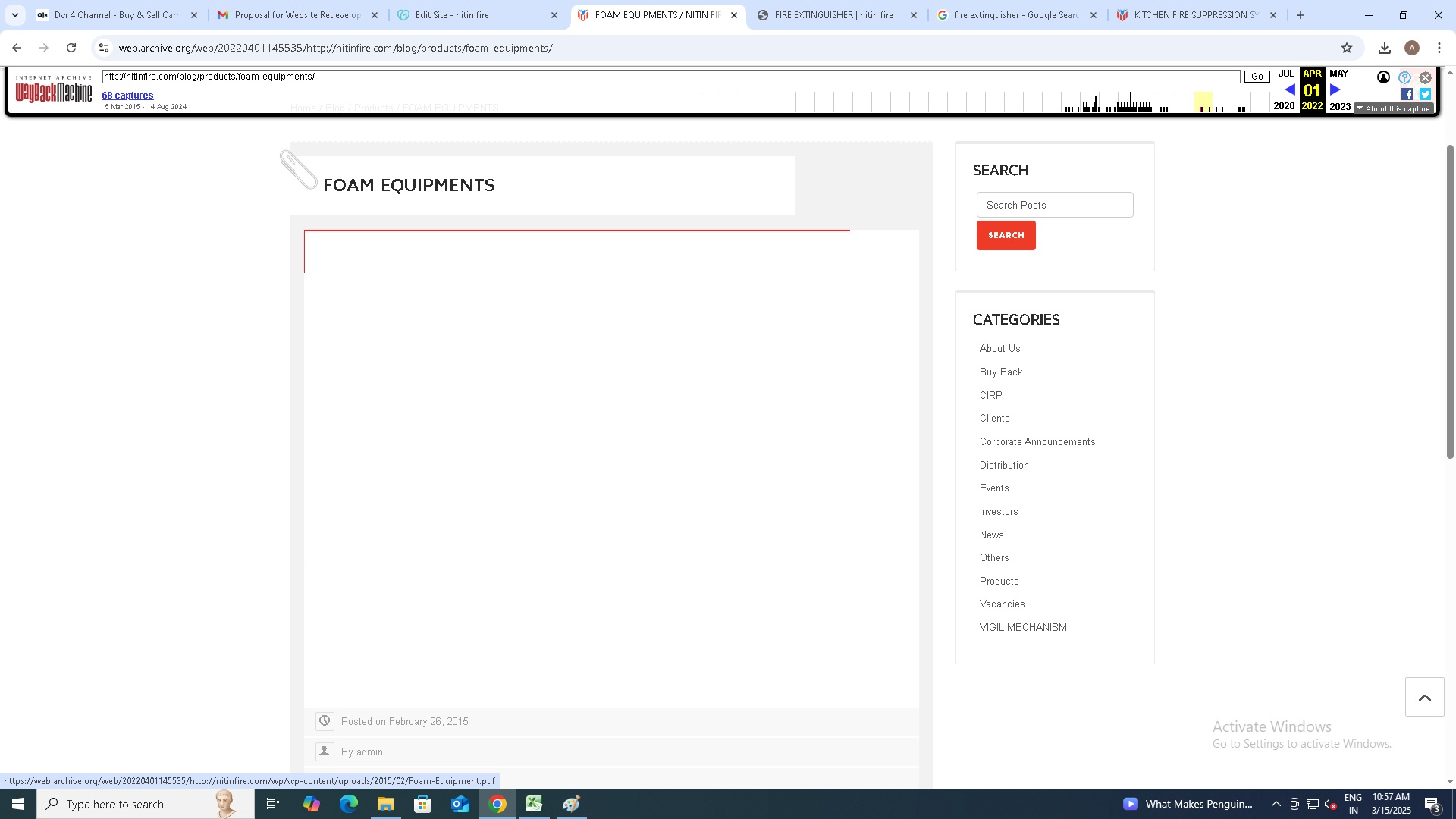Image resolution: width=1456 pixels, height=819 pixels.
Task: Open Microsoft Store from taskbar
Action: (422, 804)
